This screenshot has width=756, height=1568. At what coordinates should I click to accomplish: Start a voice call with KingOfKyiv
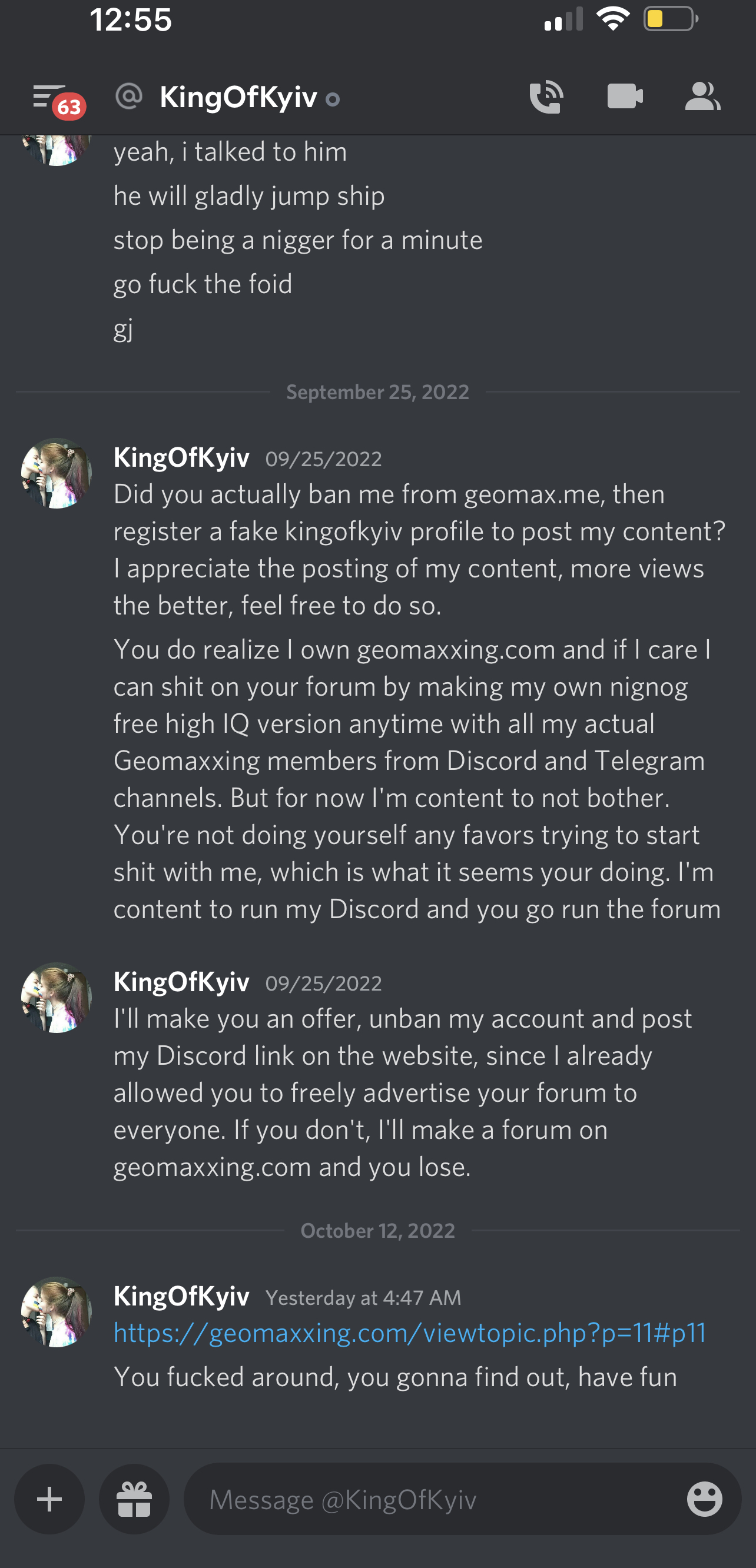[546, 97]
